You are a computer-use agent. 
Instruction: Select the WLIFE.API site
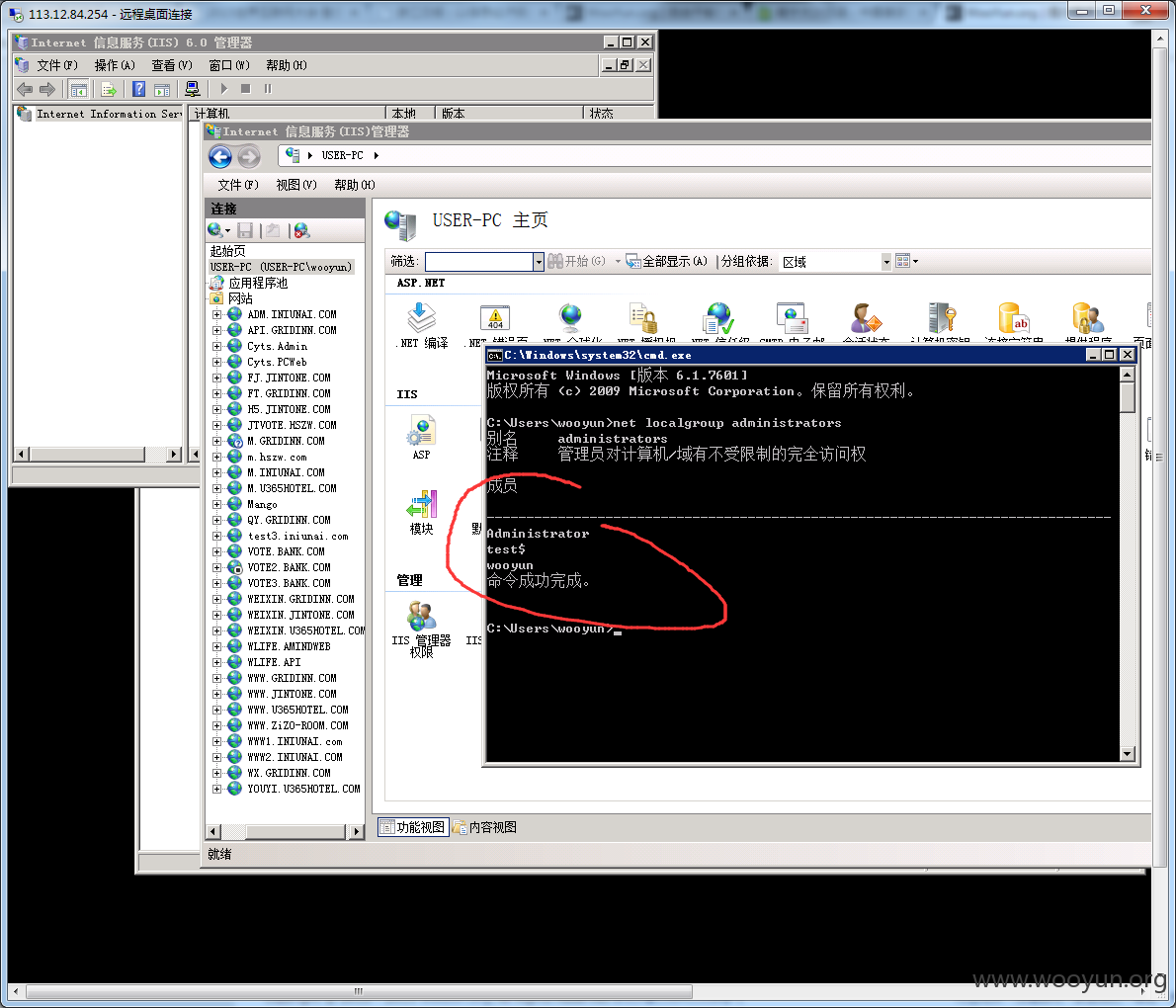pyautogui.click(x=274, y=662)
